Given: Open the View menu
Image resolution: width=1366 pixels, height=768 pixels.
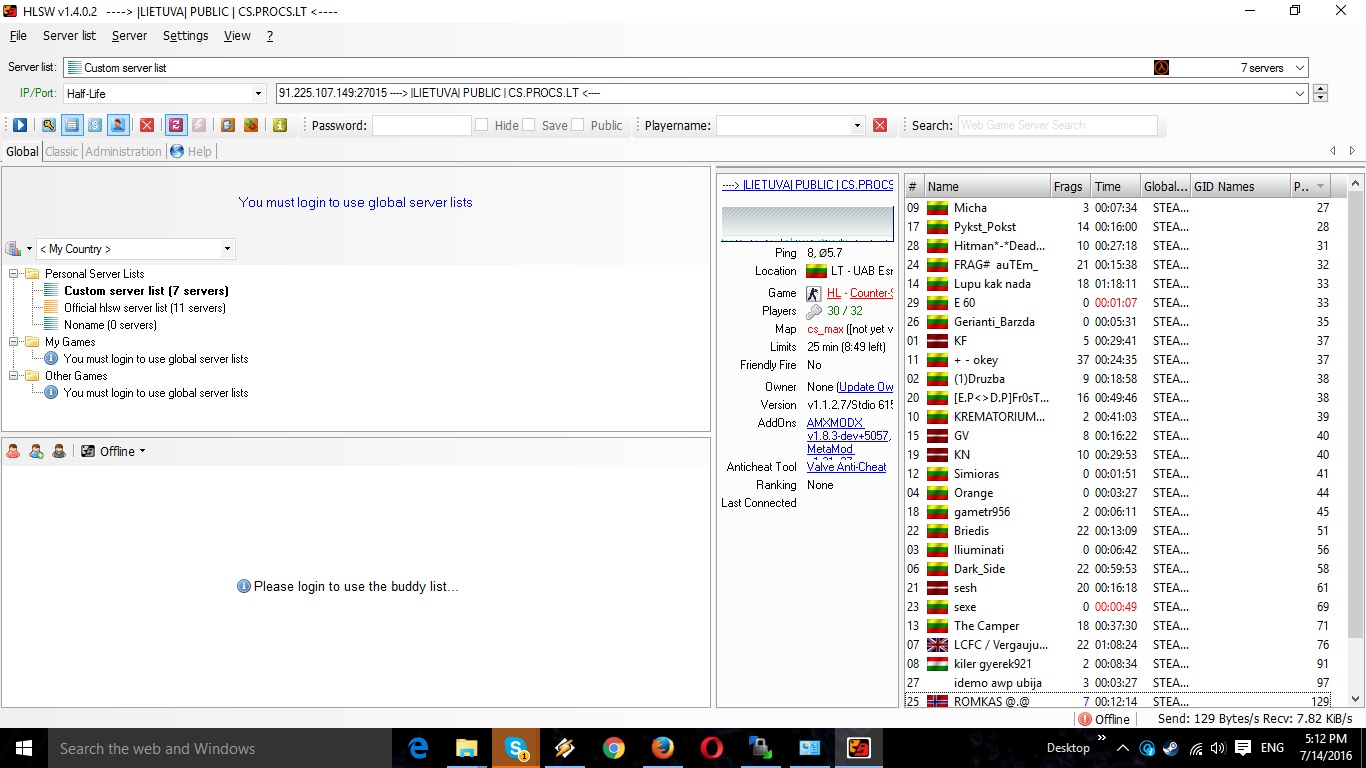Looking at the screenshot, I should (237, 36).
